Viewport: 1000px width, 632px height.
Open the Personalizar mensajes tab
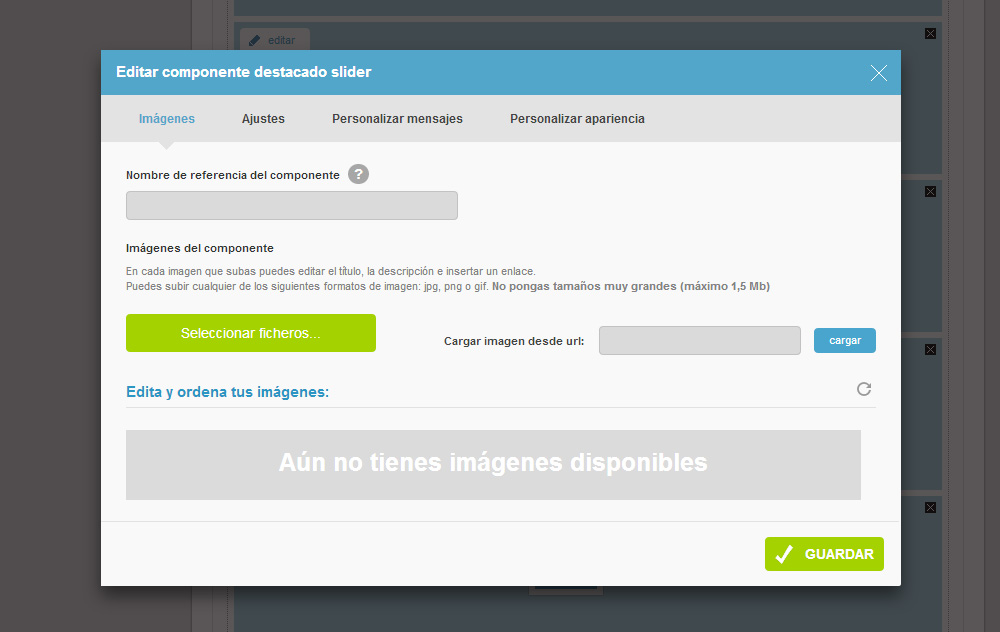(x=397, y=119)
